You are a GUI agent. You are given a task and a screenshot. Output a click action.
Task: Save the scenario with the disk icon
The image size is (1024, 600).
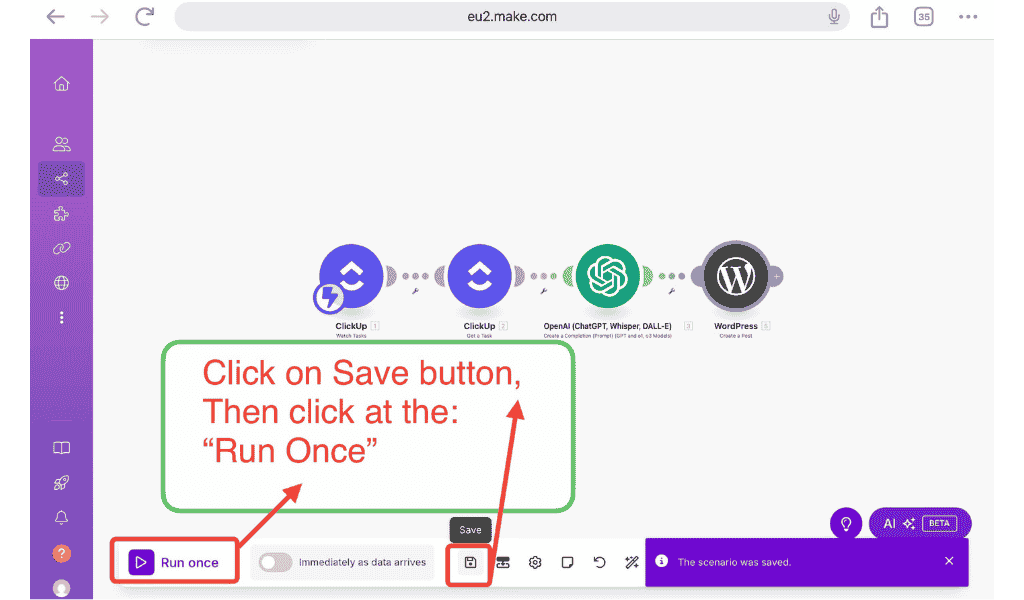pos(470,562)
